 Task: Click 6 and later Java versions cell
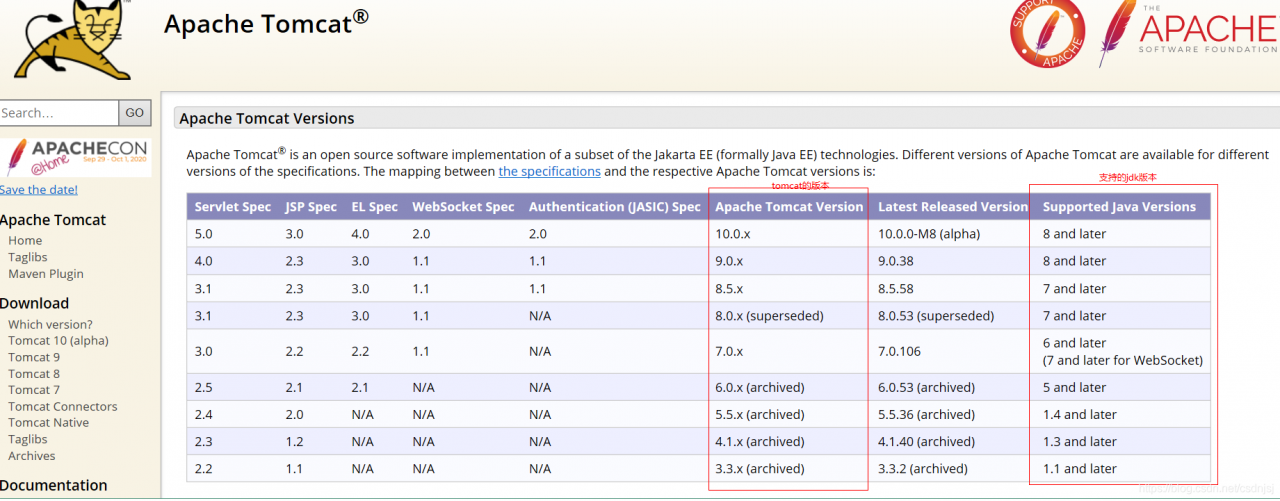[1123, 352]
